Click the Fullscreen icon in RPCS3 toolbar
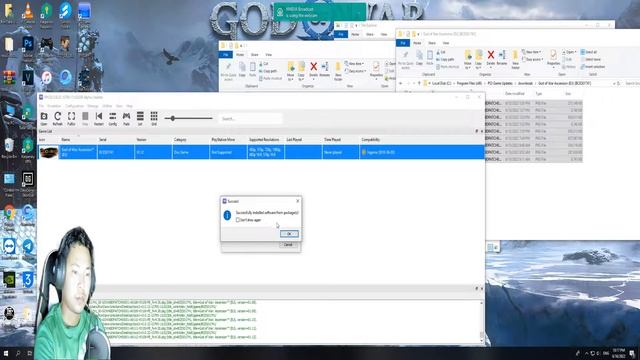The image size is (640, 360). coord(71,118)
